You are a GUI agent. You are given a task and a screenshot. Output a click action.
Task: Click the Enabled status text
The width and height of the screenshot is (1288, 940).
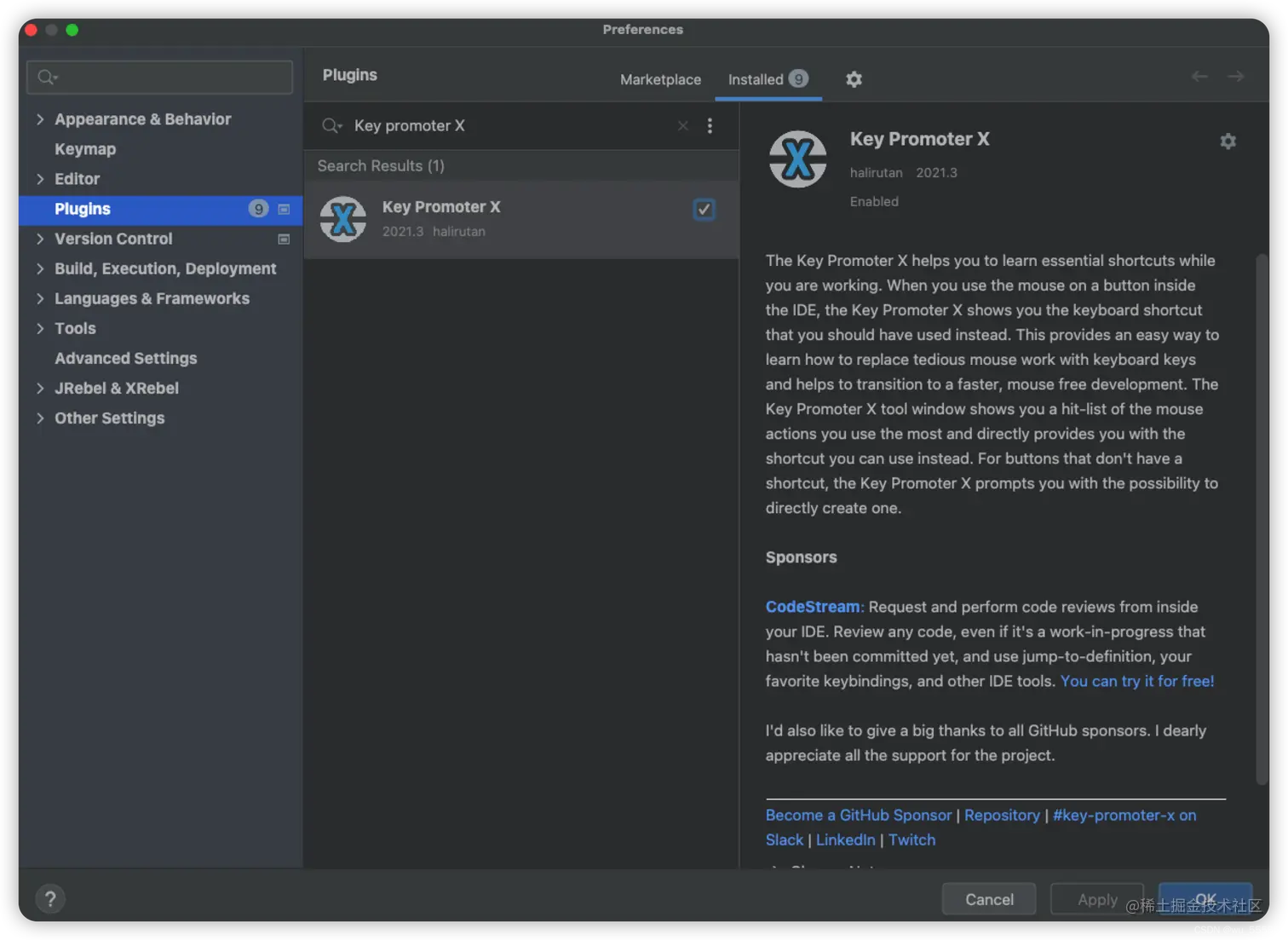tap(874, 201)
